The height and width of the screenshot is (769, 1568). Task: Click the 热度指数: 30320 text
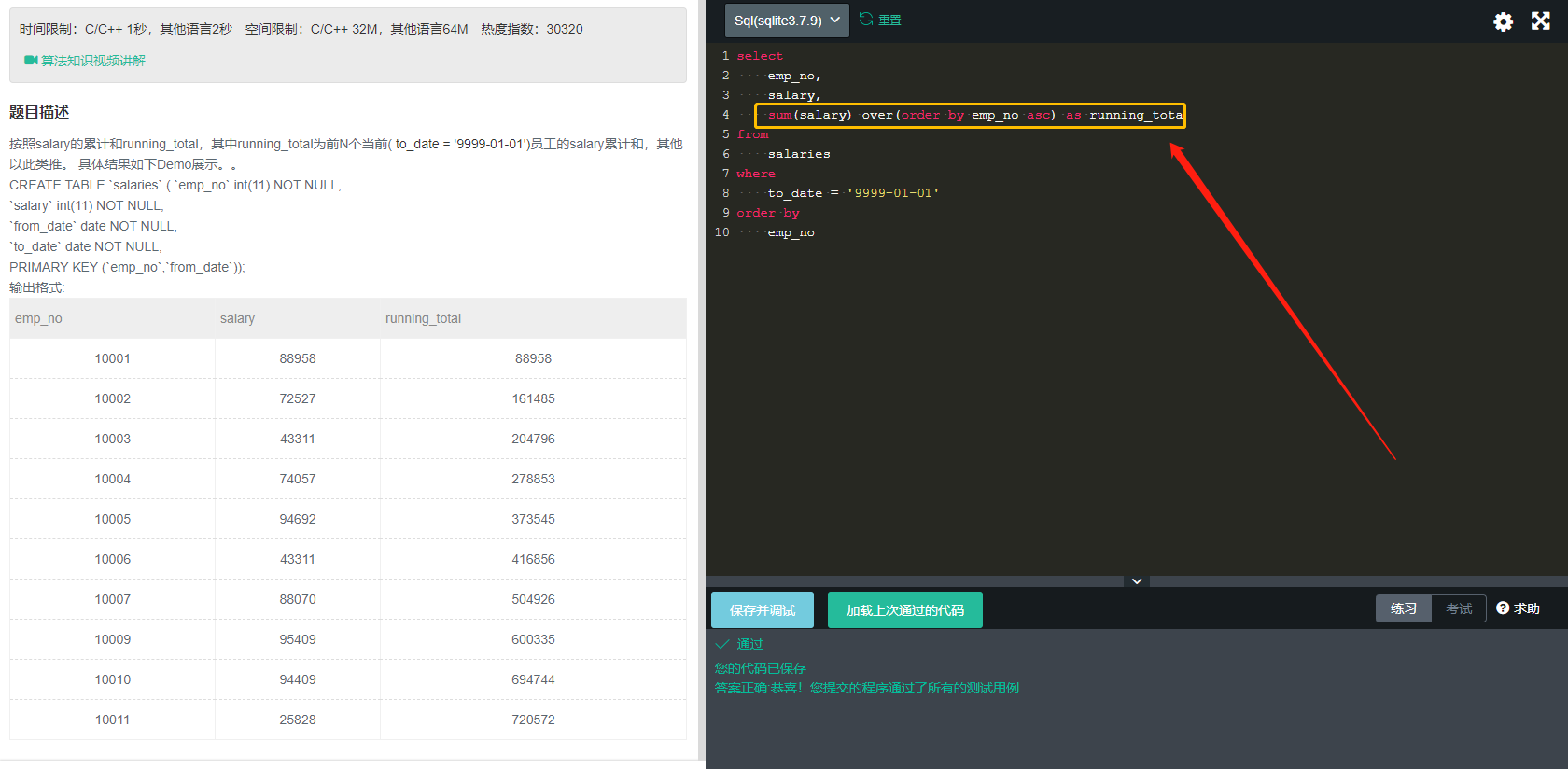(532, 29)
